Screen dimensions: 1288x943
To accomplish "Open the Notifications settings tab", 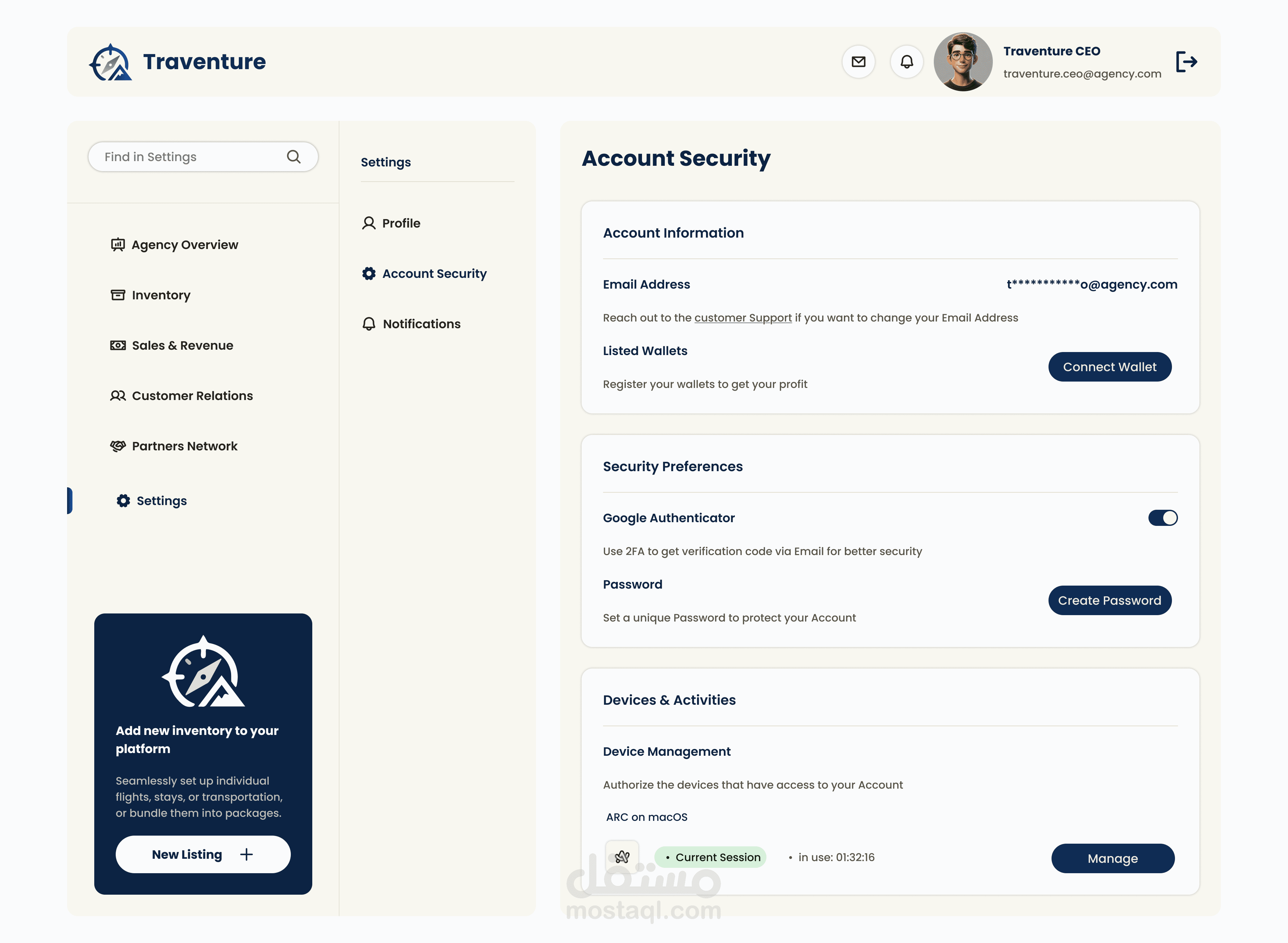I will [421, 324].
